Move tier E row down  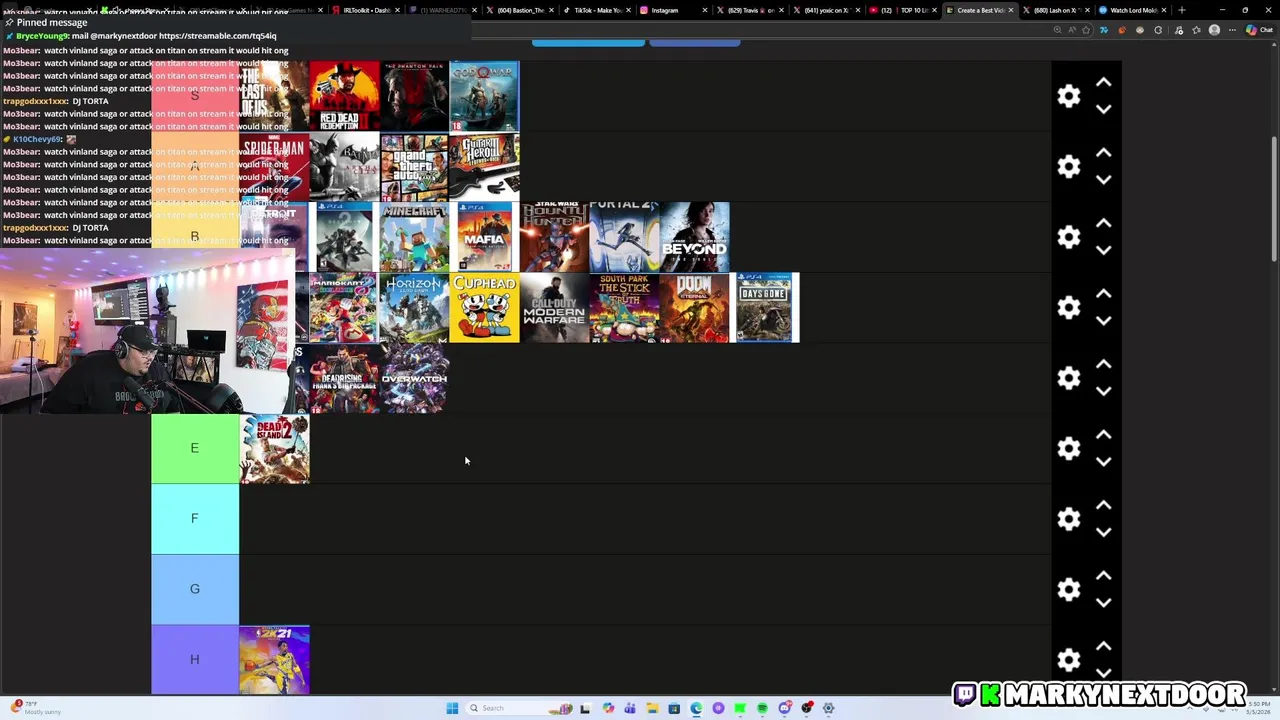point(1103,462)
